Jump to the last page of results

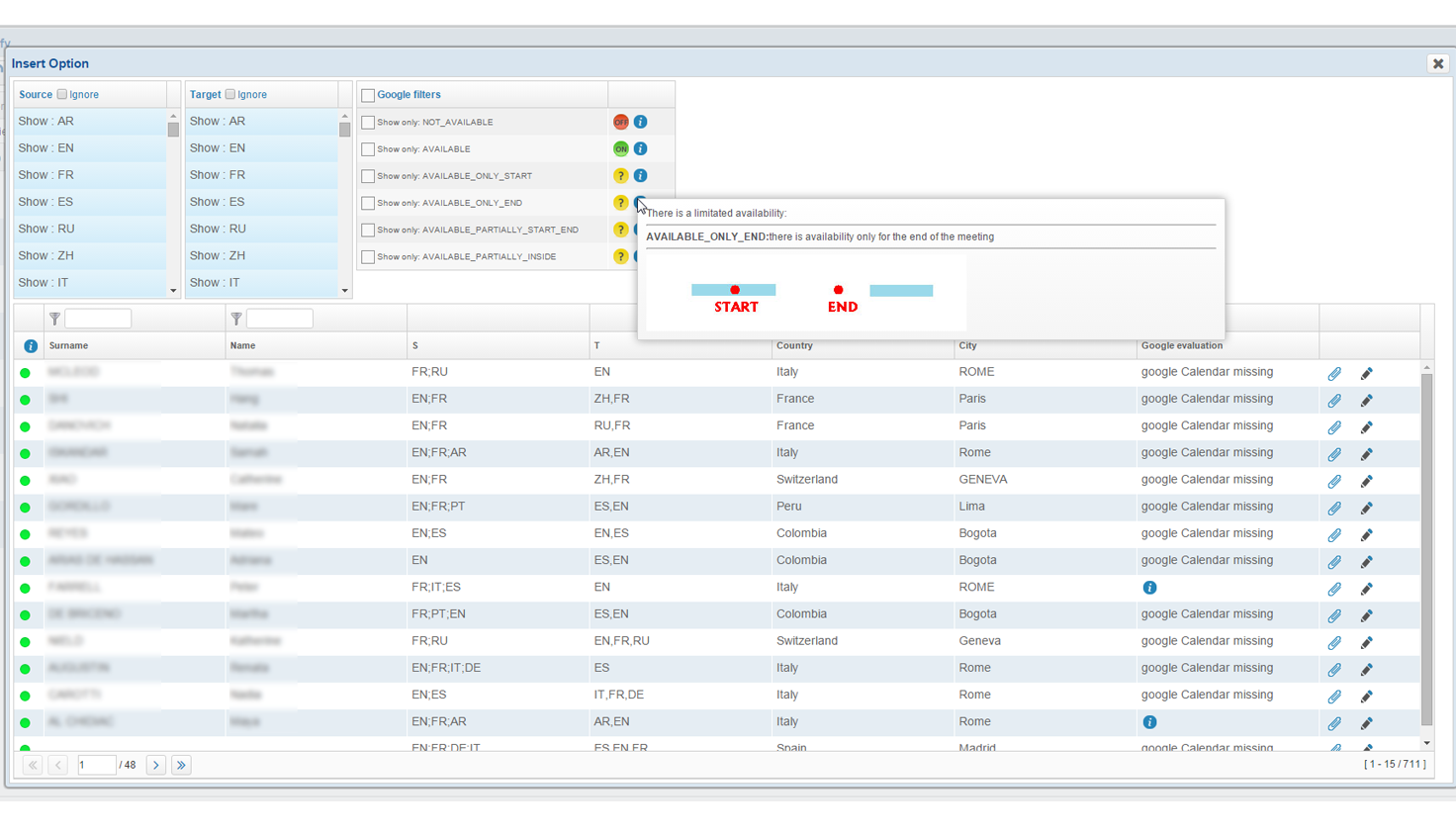coord(181,765)
